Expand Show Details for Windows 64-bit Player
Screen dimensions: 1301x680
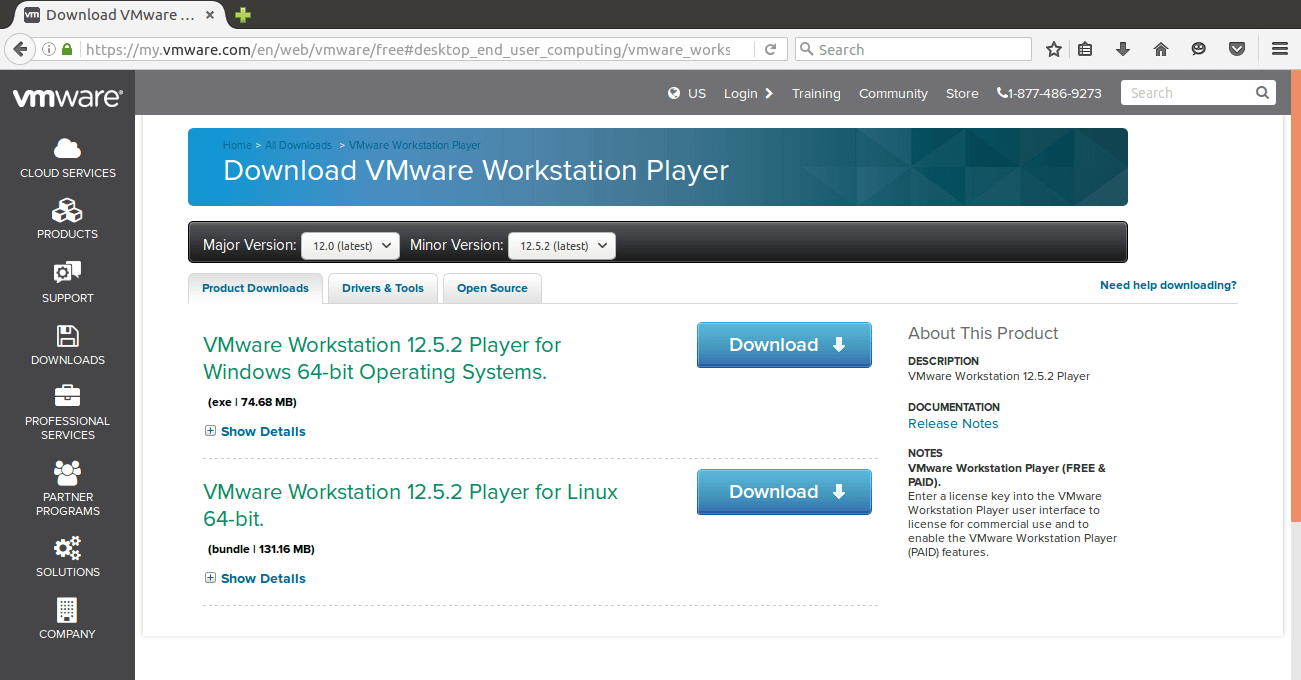click(x=255, y=431)
